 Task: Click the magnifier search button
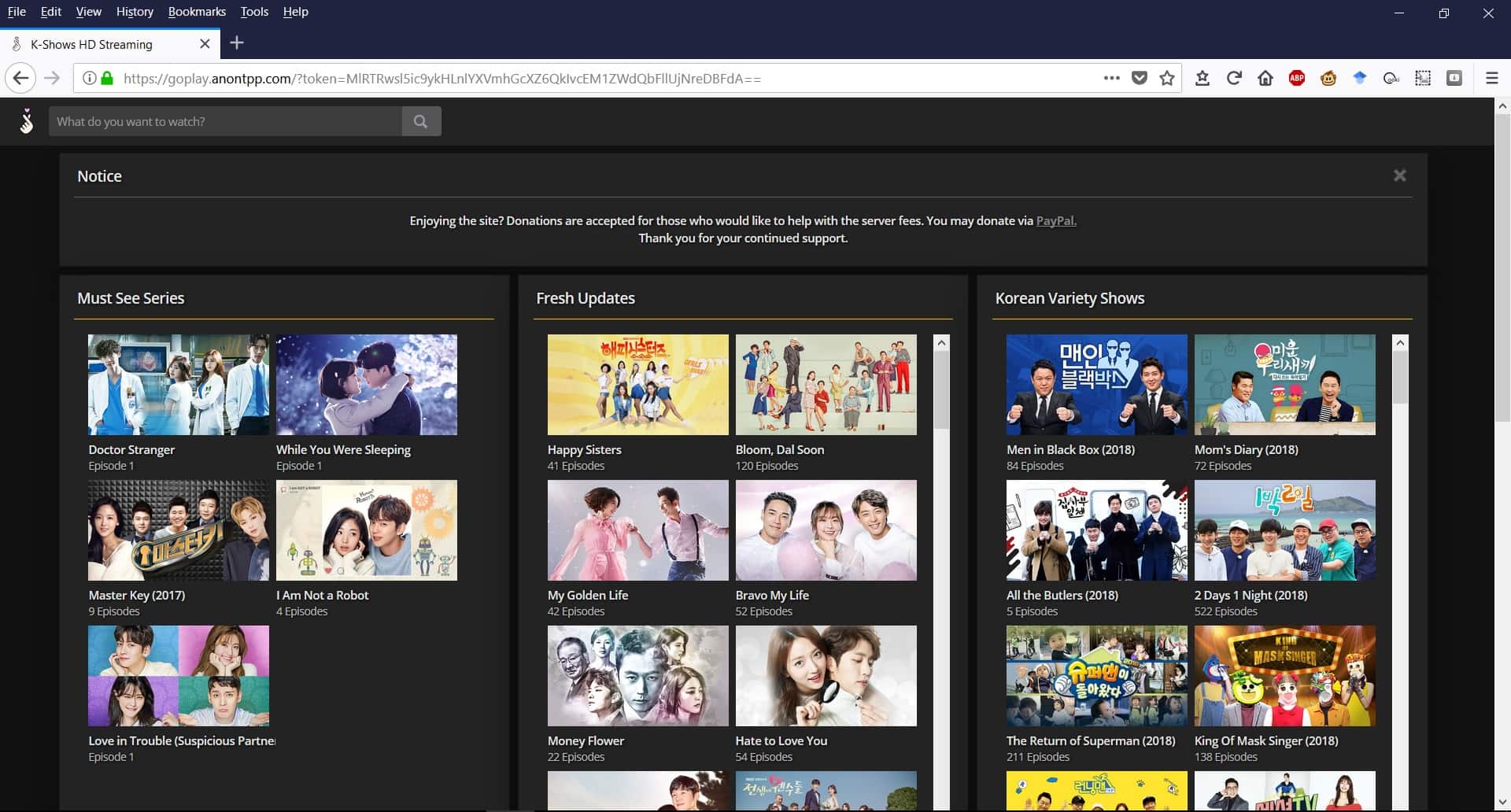tap(421, 121)
